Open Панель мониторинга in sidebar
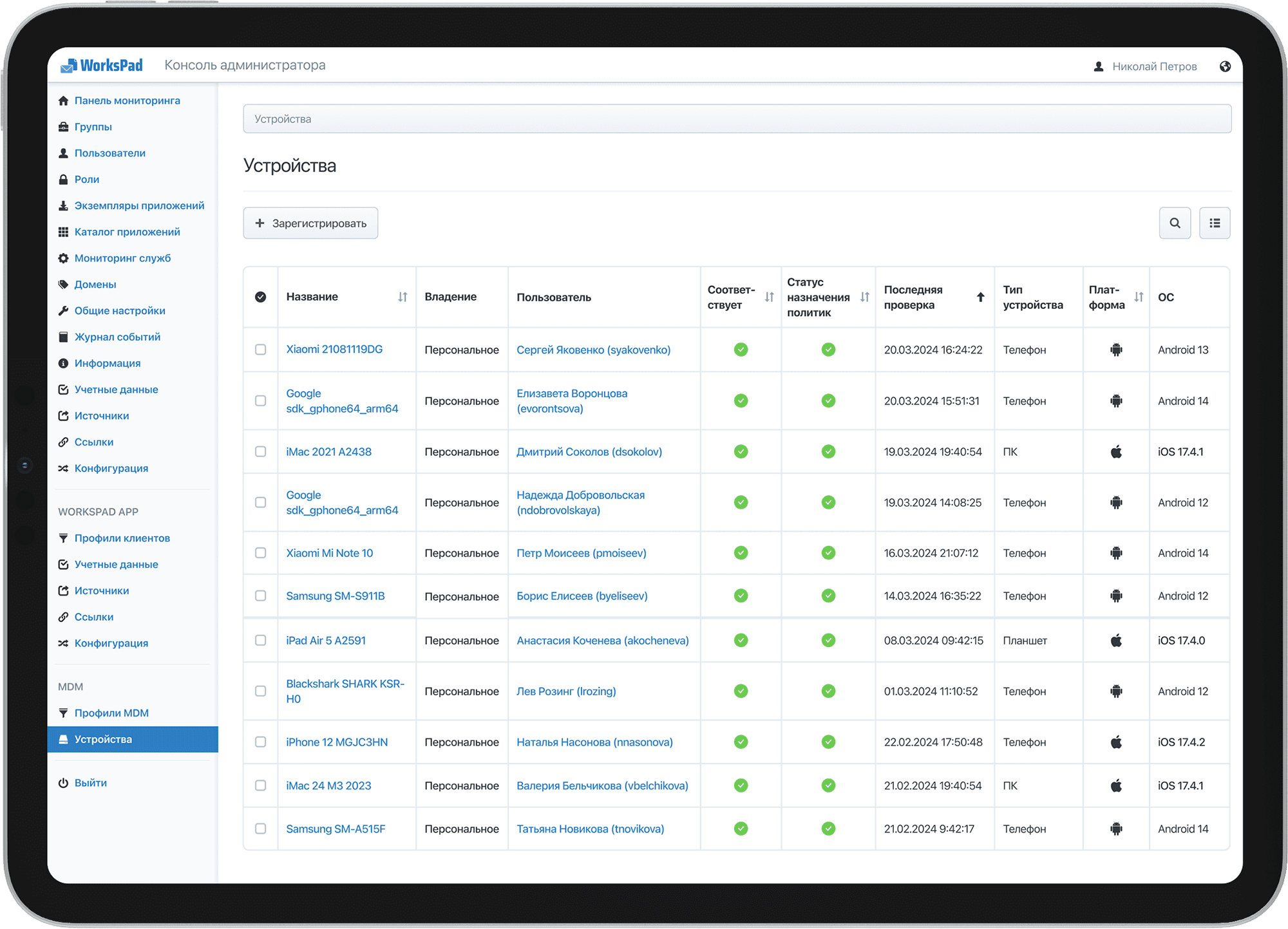Viewport: 1288px width, 929px height. coord(128,100)
